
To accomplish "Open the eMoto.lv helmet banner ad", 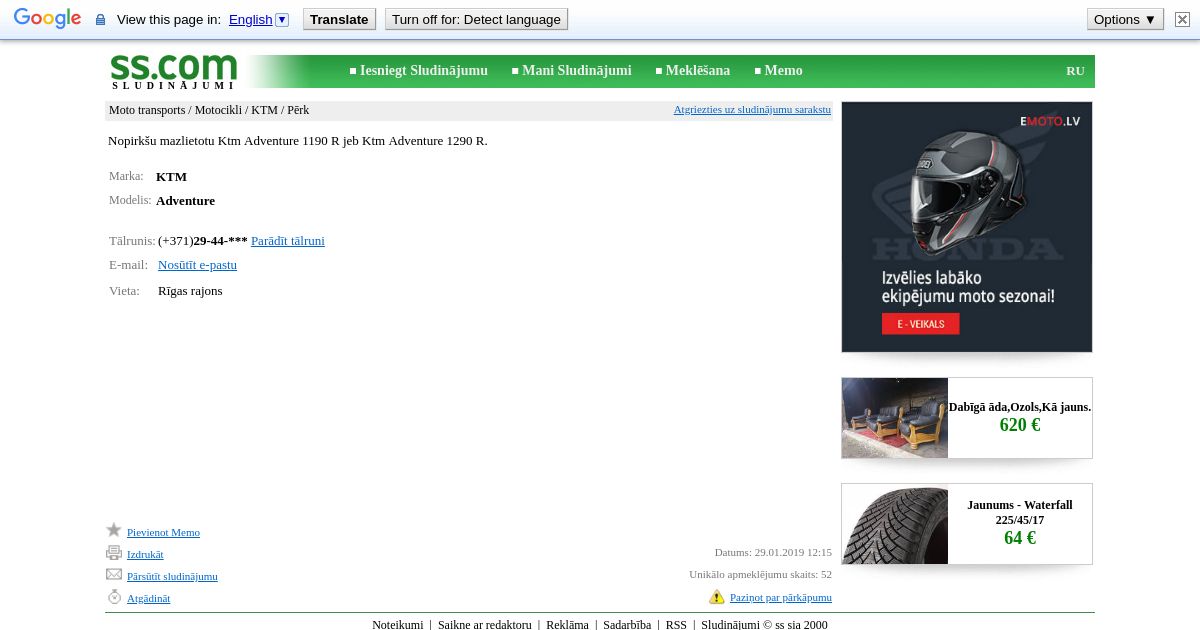I will tap(967, 227).
